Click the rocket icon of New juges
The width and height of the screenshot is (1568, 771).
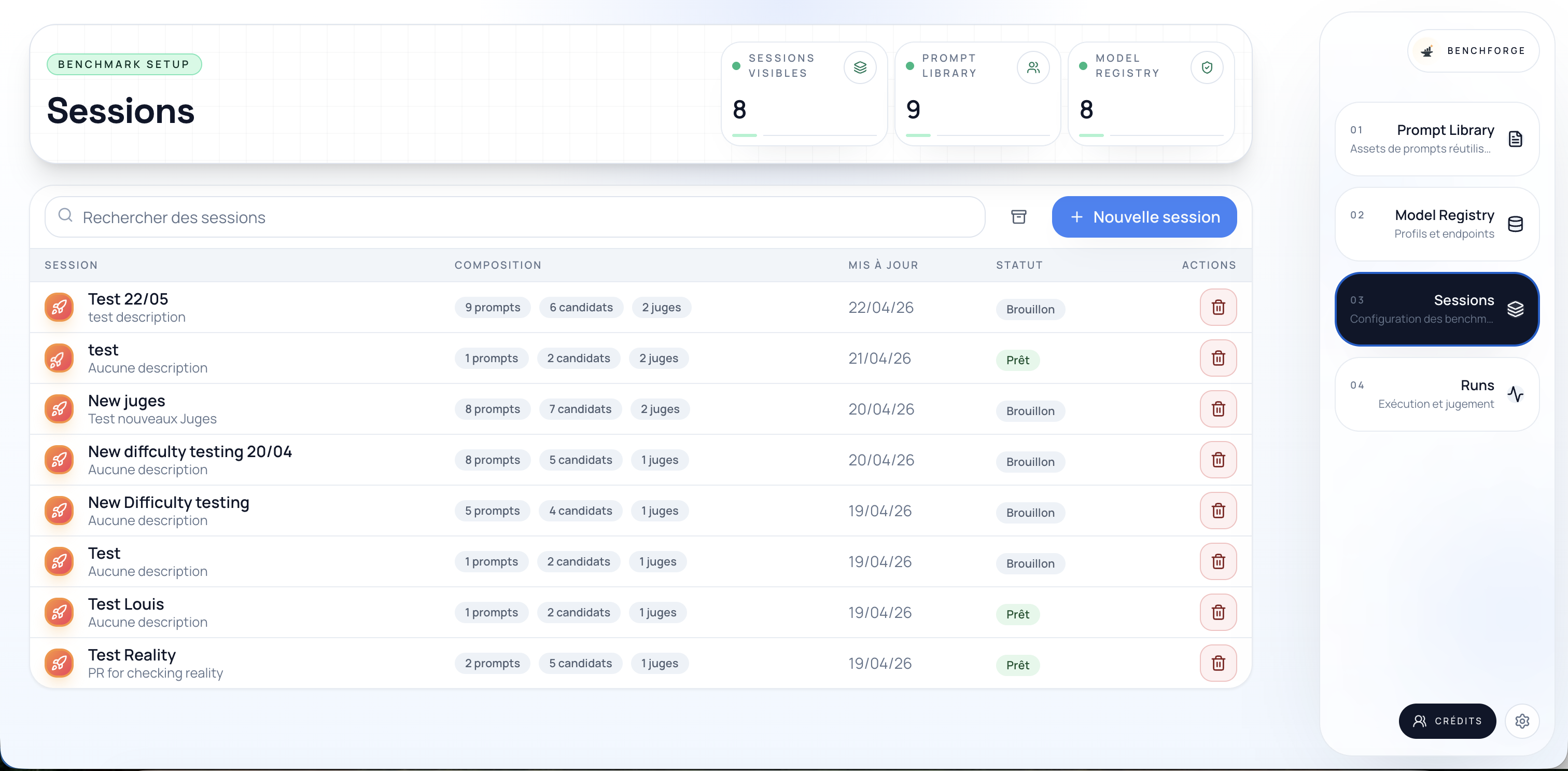pyautogui.click(x=59, y=409)
